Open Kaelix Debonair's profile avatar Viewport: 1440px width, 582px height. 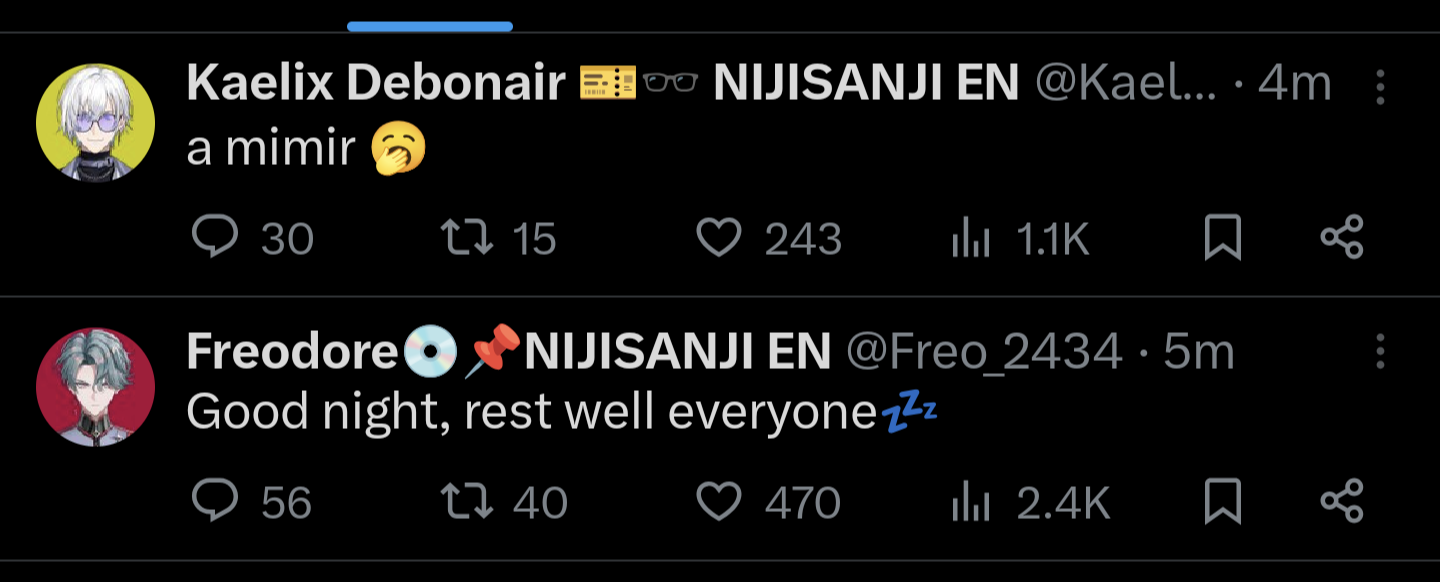coord(96,122)
